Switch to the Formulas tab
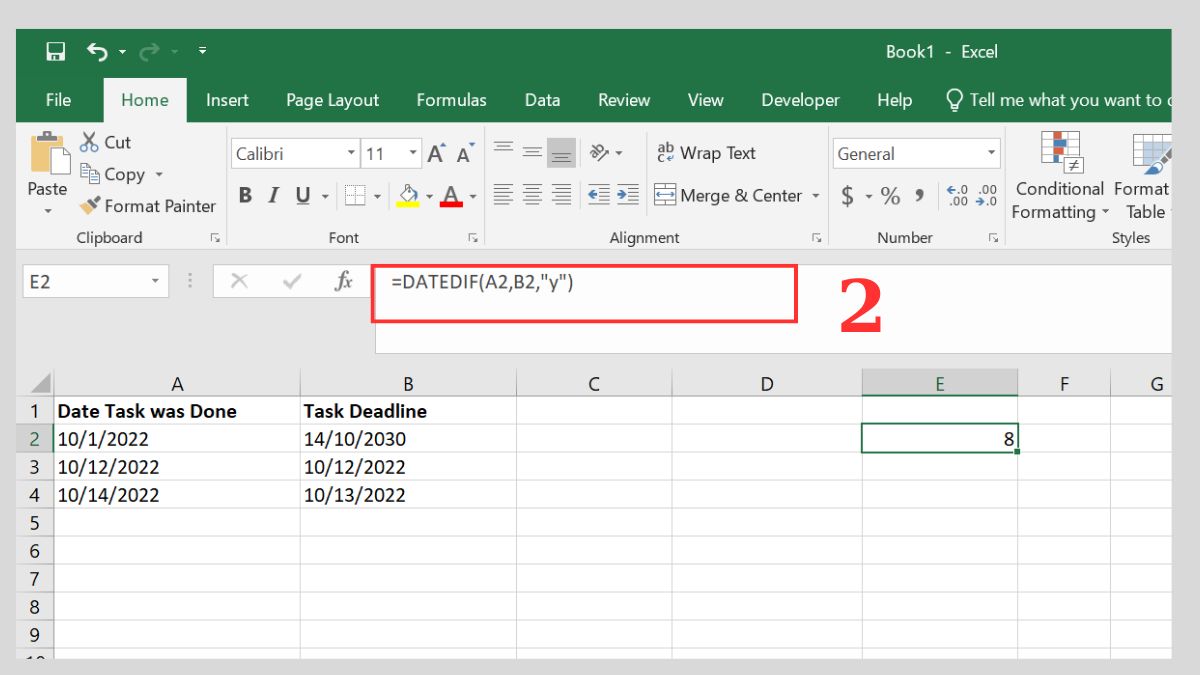 coord(451,100)
